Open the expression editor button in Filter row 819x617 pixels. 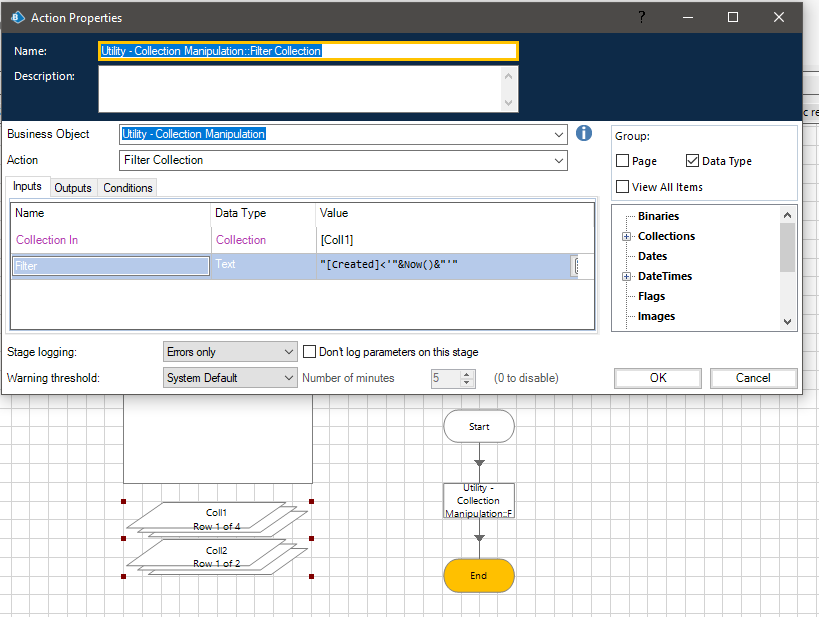tap(576, 265)
